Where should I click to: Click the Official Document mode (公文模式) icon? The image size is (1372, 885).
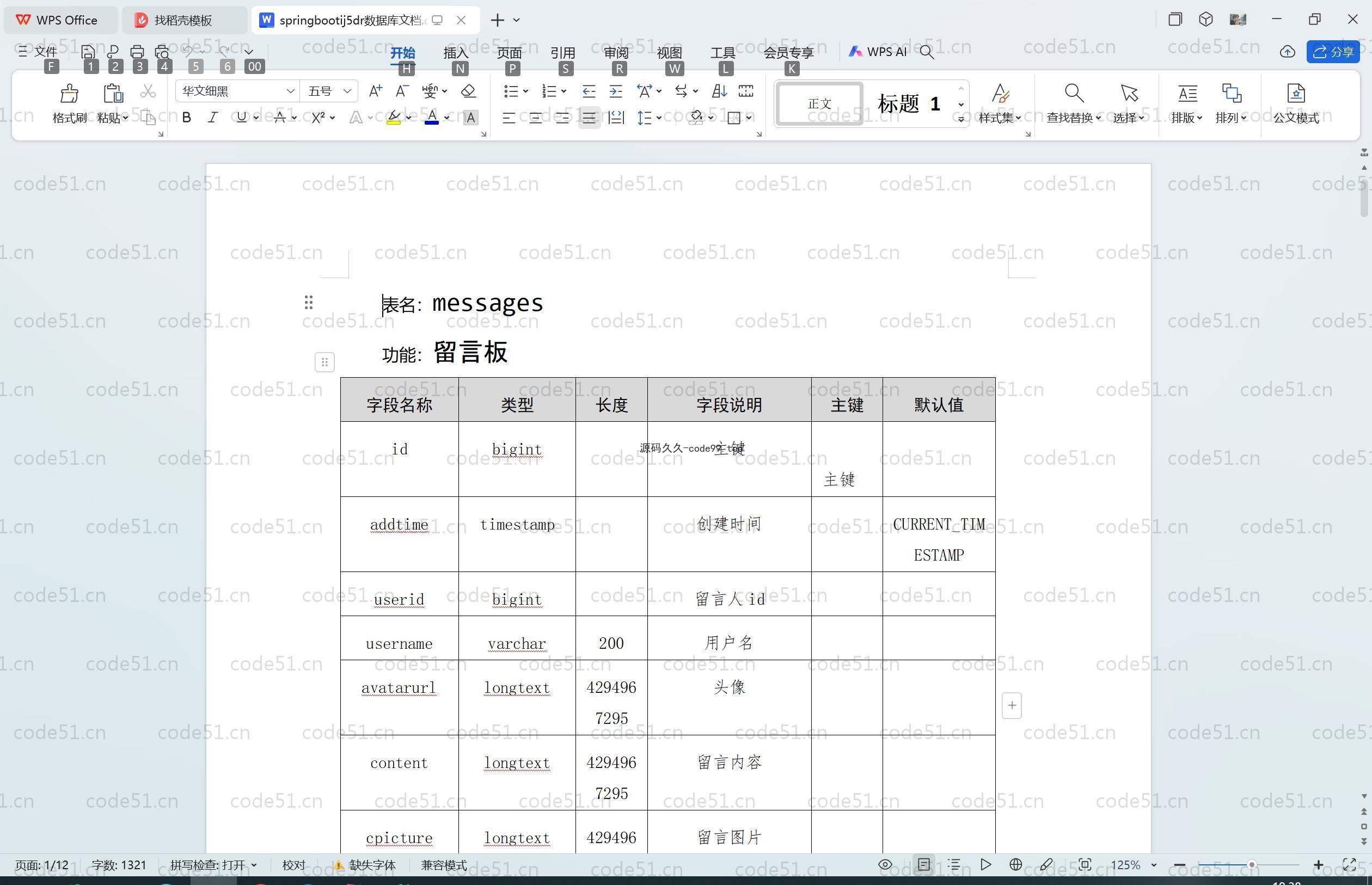(x=1296, y=93)
